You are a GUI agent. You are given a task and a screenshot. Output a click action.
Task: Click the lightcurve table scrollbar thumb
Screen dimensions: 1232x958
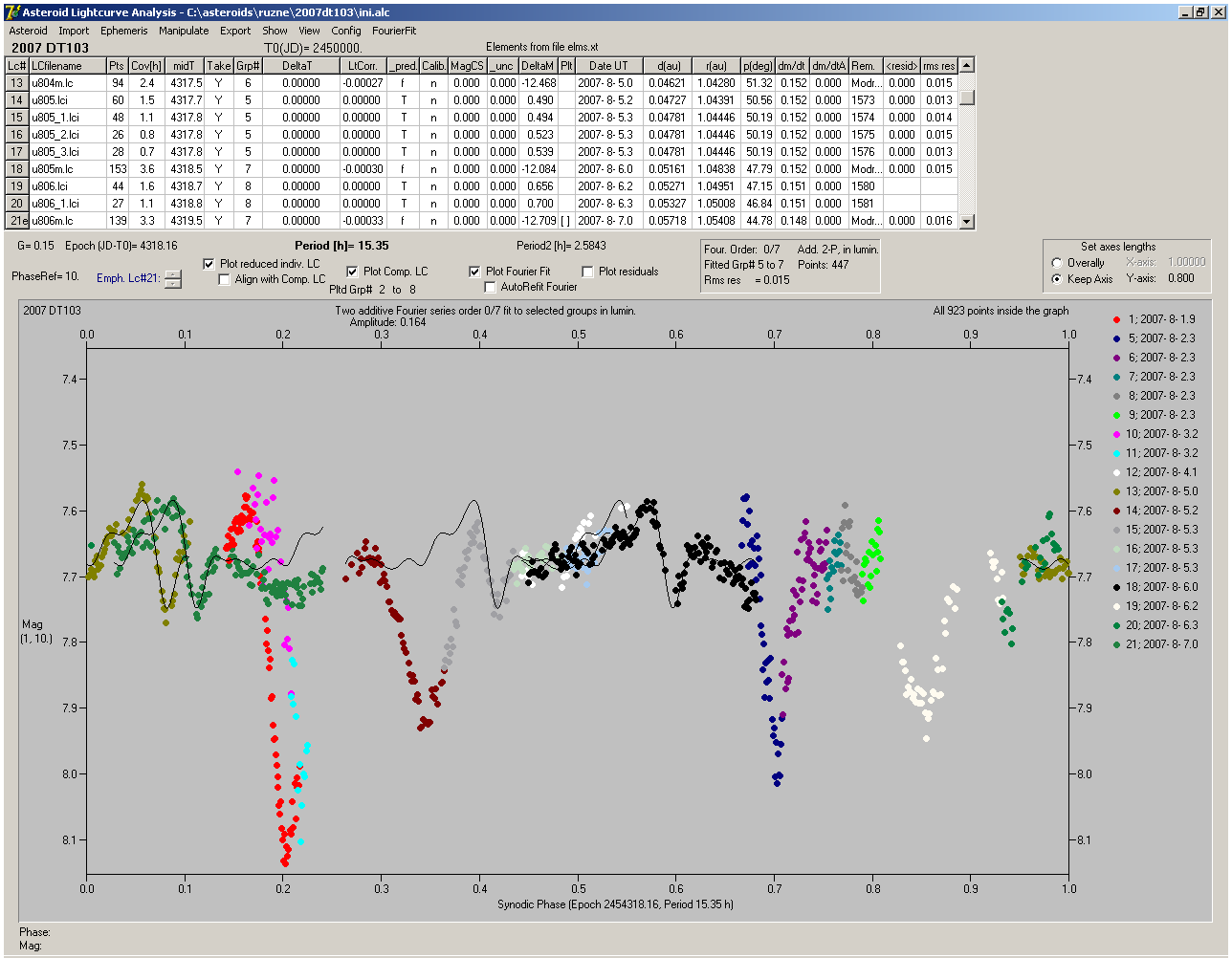tap(967, 98)
